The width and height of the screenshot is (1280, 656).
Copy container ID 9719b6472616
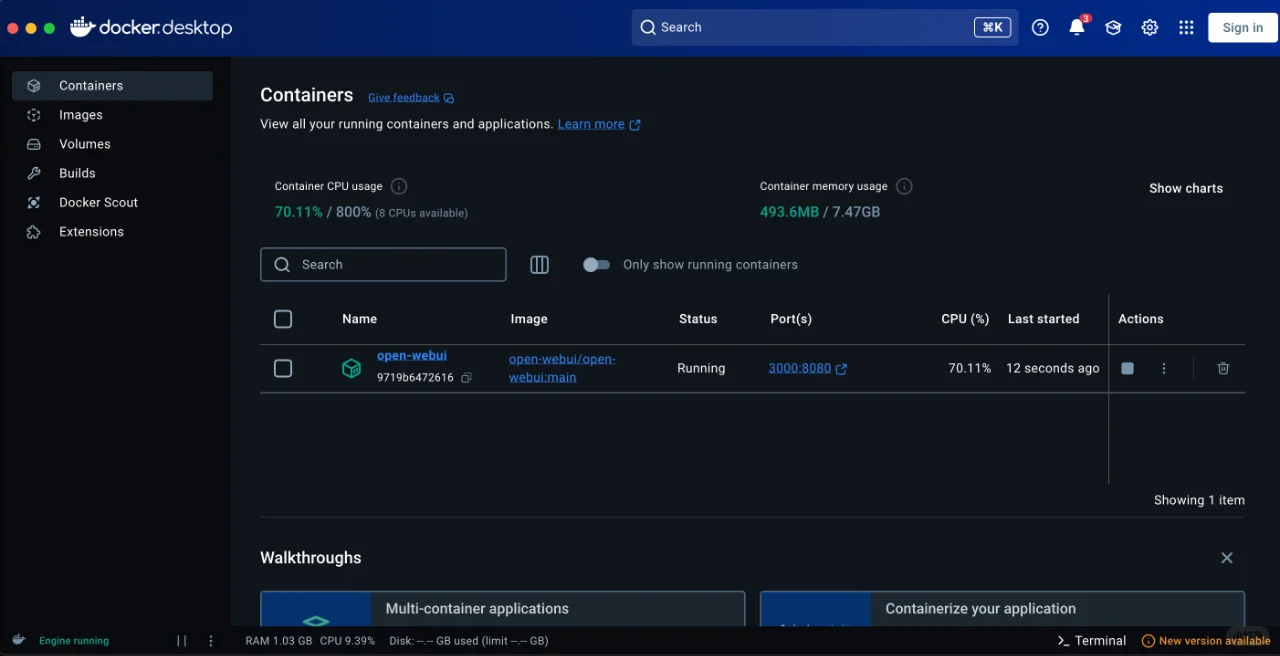pos(466,378)
